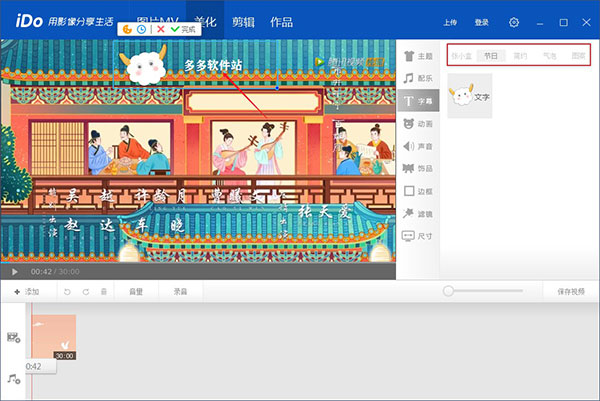
Task: Open the 饰品 decoration panel
Action: pos(418,168)
